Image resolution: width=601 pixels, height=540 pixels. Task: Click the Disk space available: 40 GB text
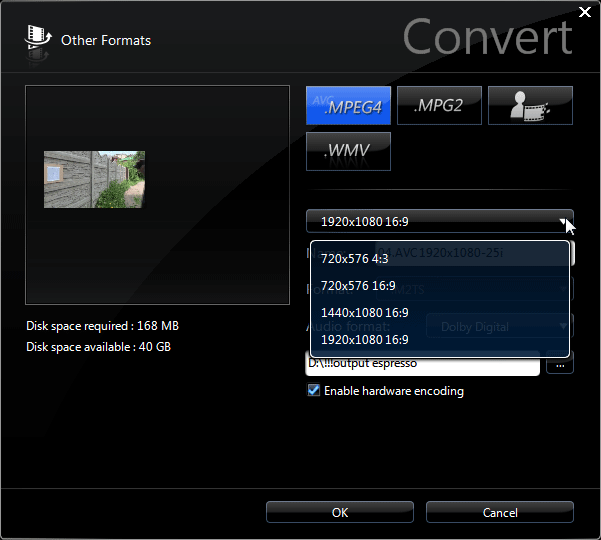(x=99, y=347)
